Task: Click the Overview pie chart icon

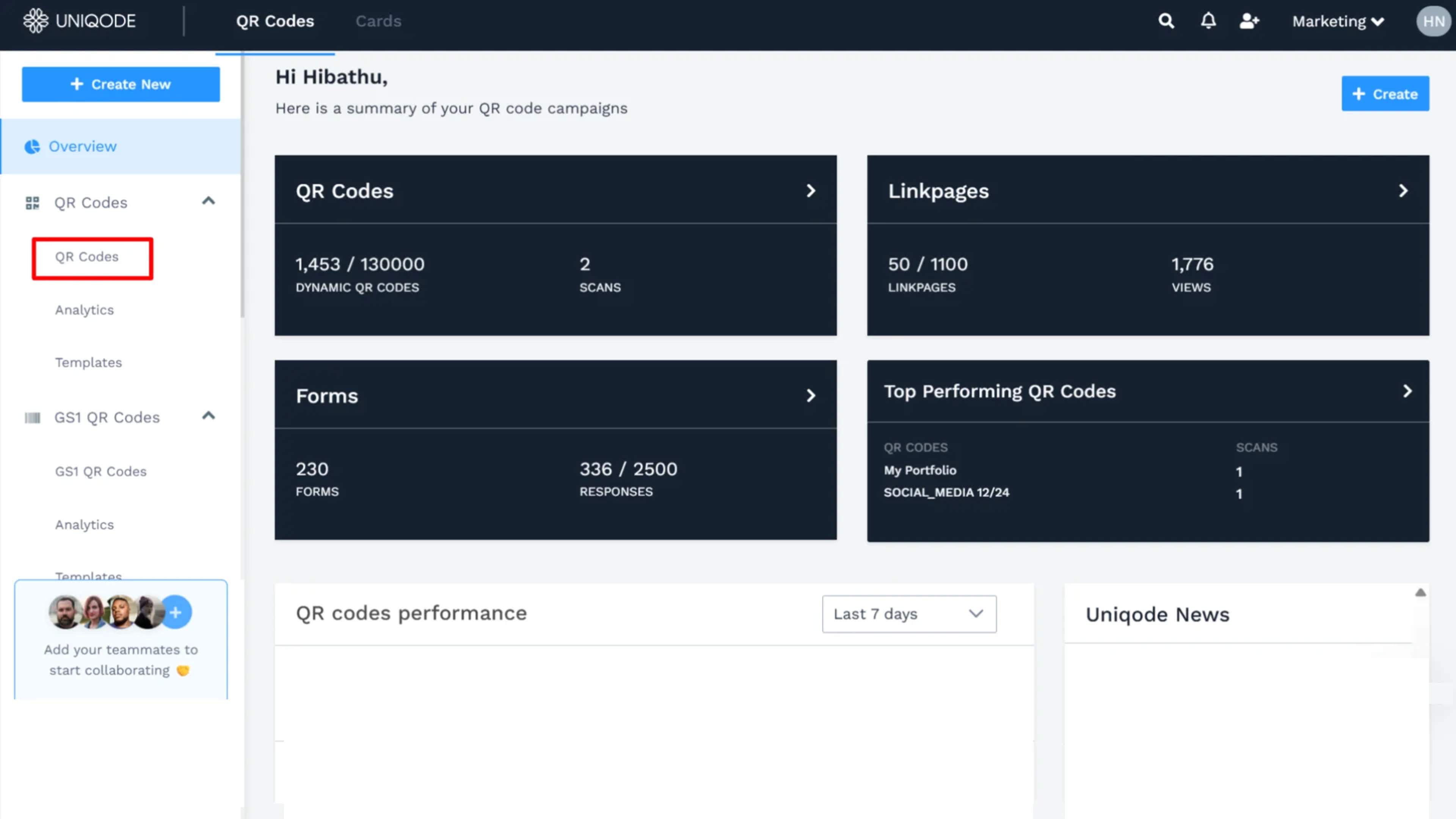Action: [x=32, y=146]
